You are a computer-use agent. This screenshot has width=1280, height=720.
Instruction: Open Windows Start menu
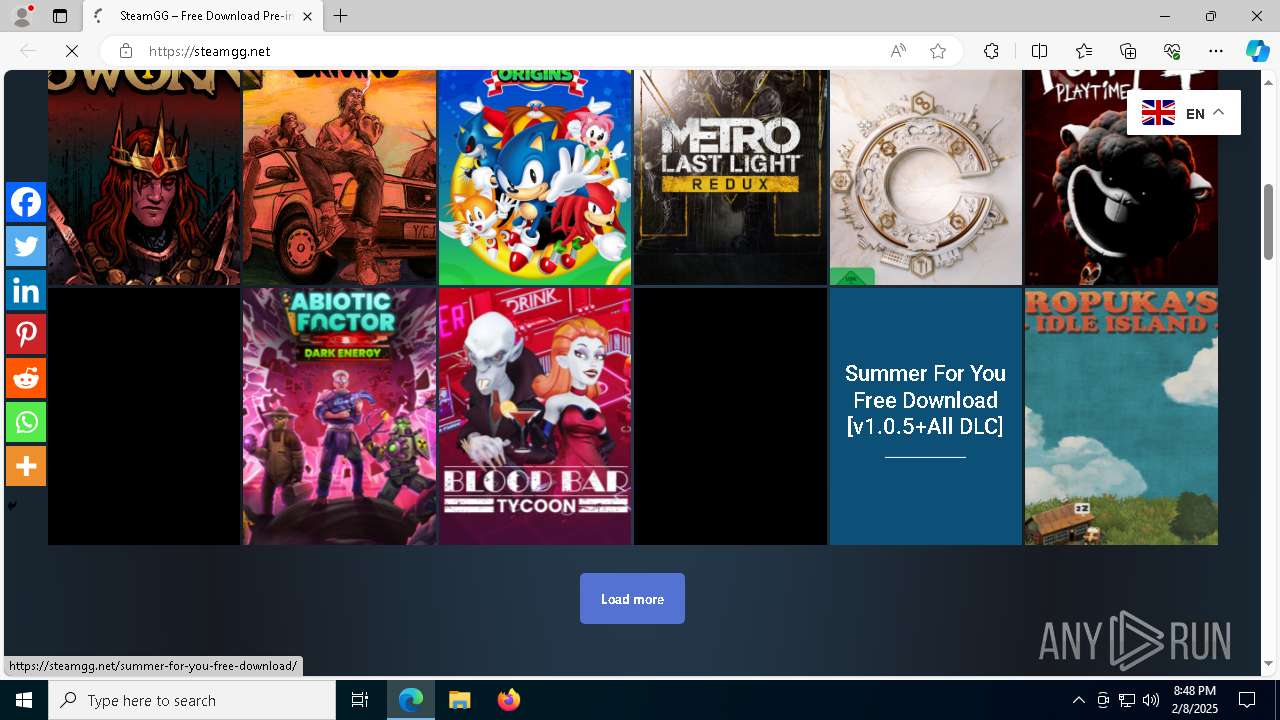(24, 700)
